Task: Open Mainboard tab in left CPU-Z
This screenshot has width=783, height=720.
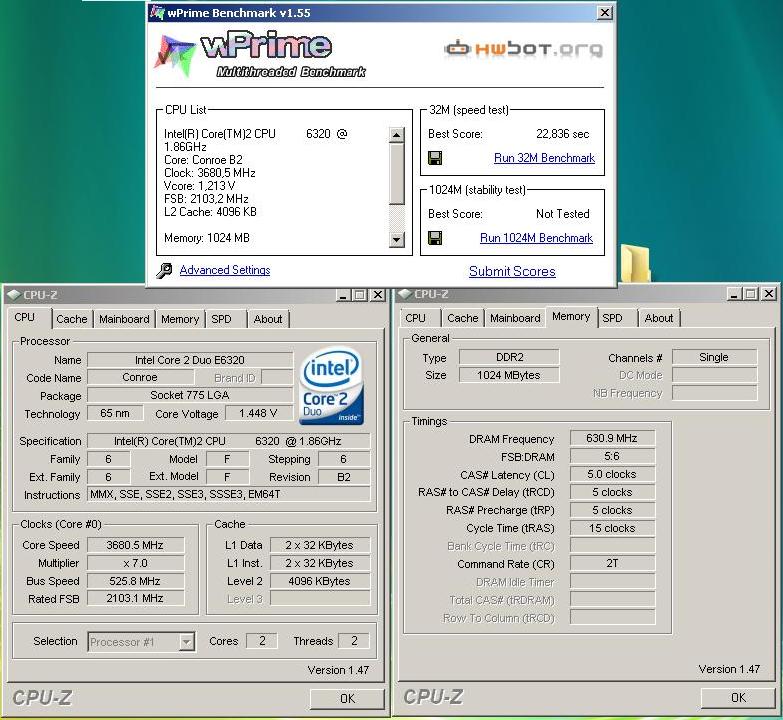Action: [124, 319]
